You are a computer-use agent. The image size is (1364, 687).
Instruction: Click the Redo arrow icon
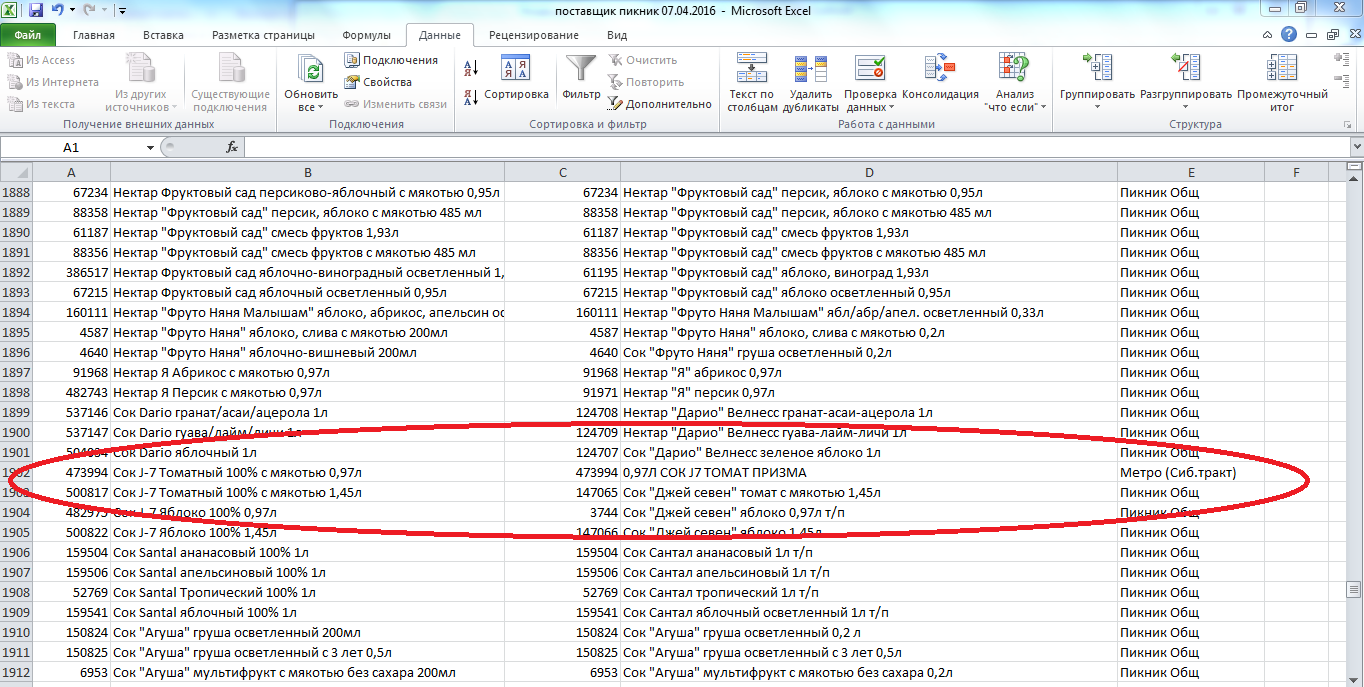click(x=90, y=11)
